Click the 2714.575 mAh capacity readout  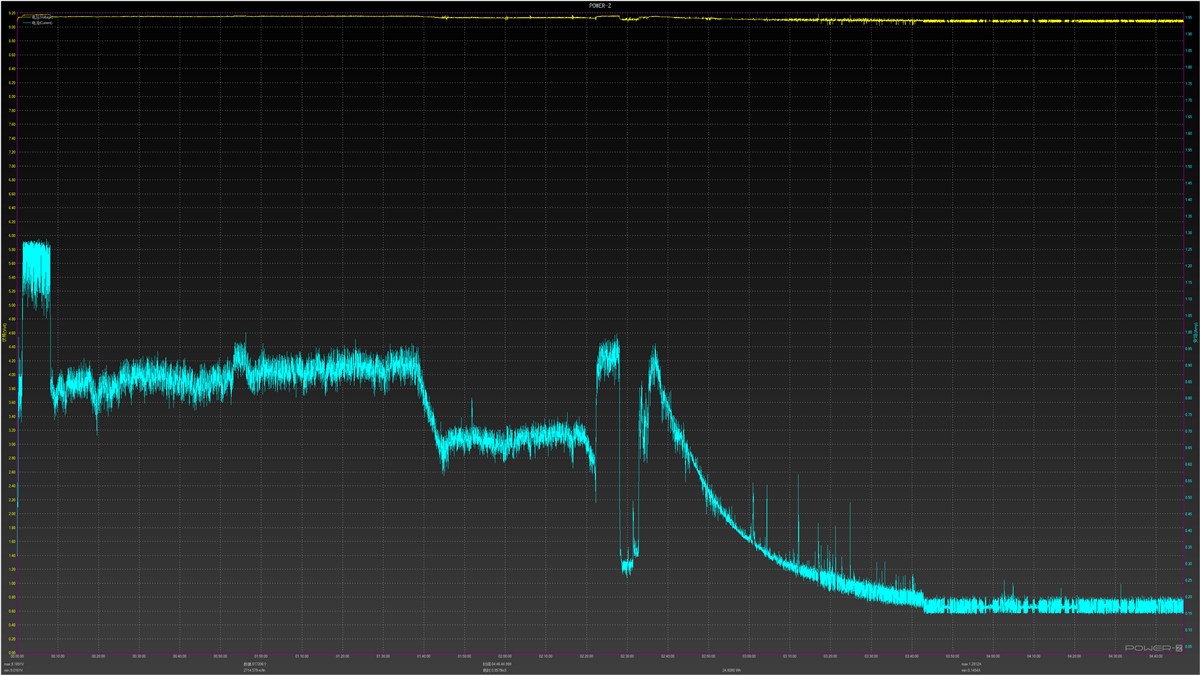pyautogui.click(x=258, y=670)
